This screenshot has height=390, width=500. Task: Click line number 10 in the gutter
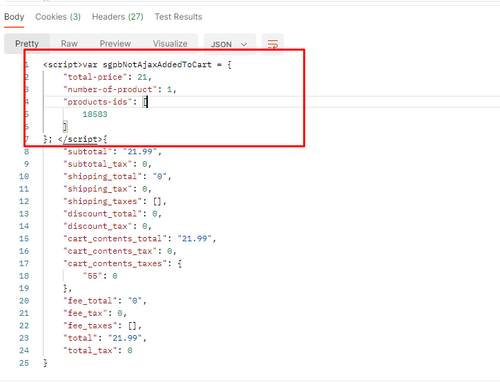click(24, 176)
